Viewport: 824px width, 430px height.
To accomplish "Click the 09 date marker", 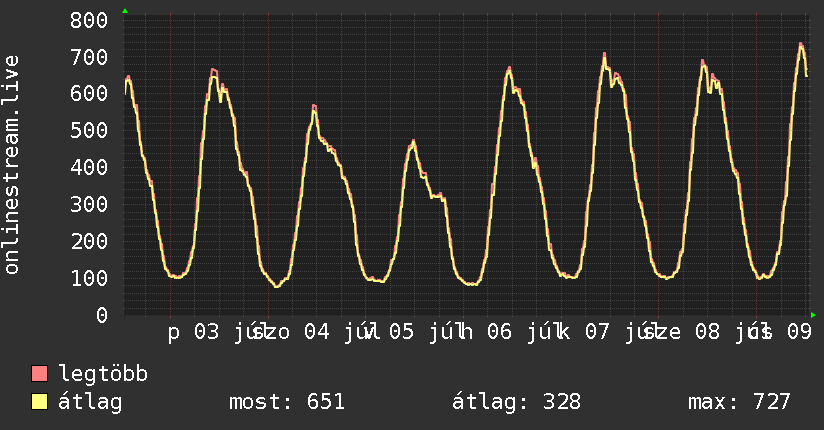I will [x=799, y=332].
